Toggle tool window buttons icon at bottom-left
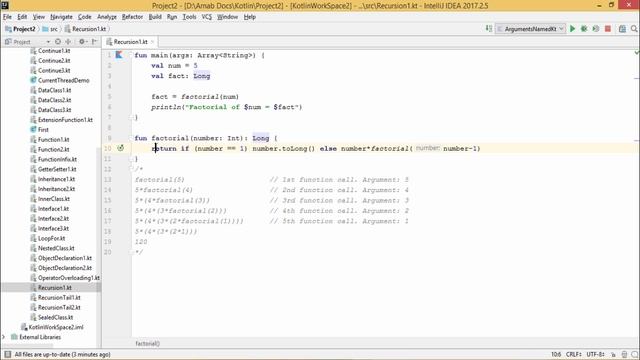Viewport: 640px width, 360px height. point(7,354)
